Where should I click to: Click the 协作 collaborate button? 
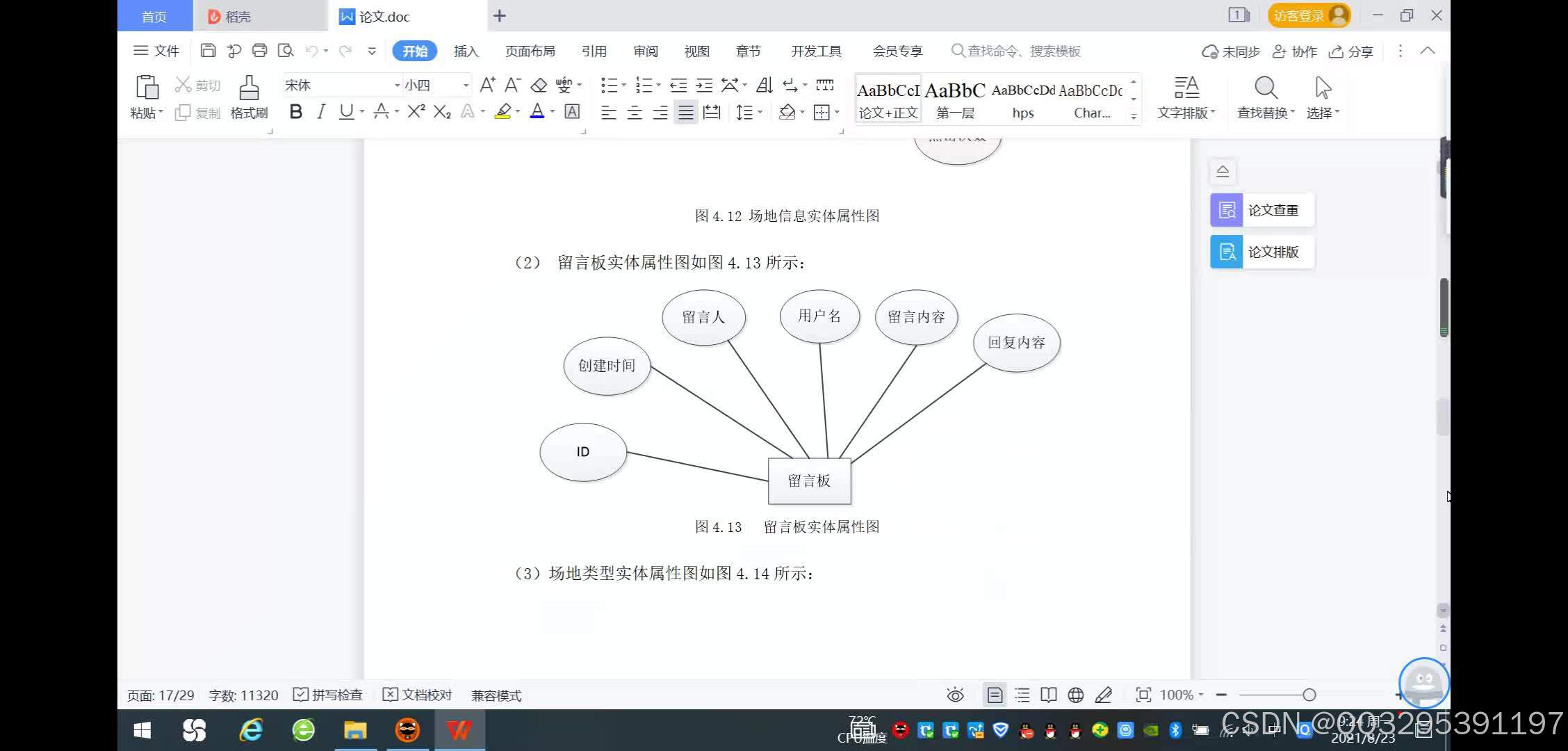[x=1294, y=51]
